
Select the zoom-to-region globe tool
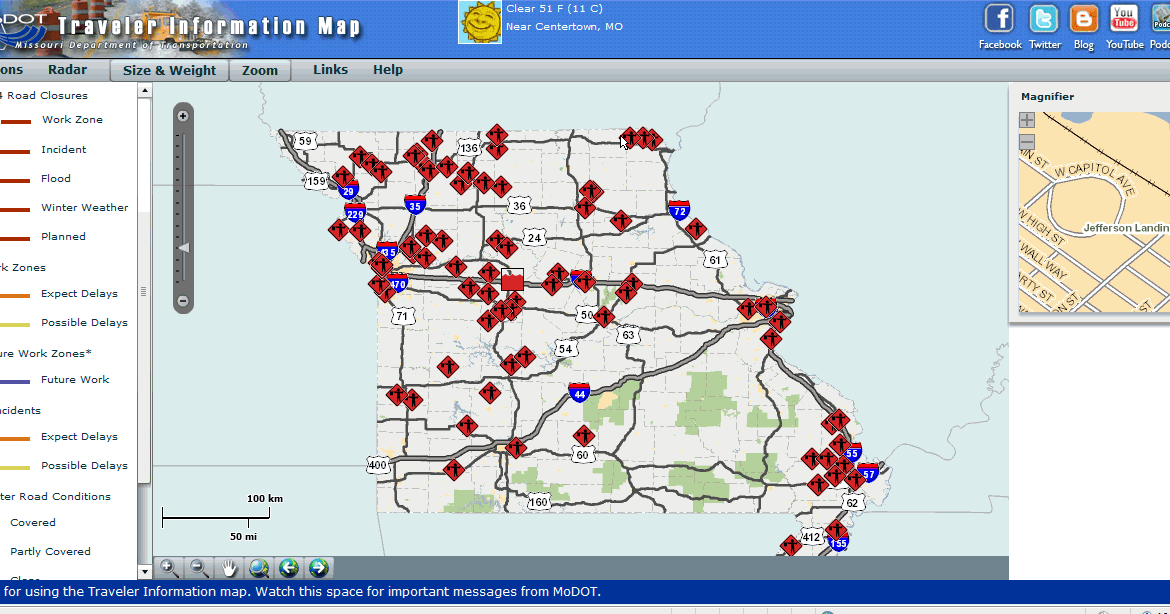[259, 567]
